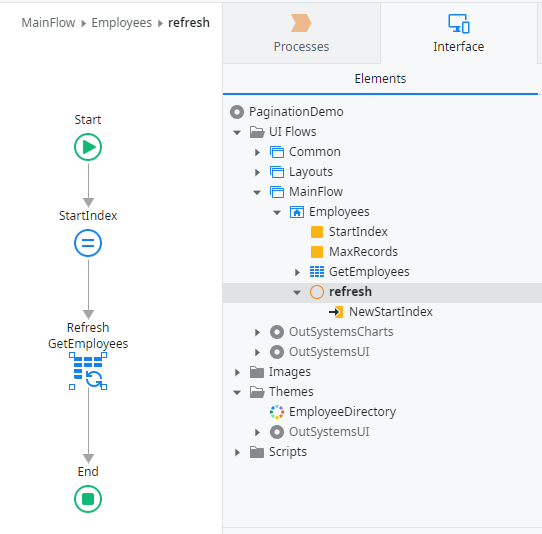Click the Processes tab arrow icon

[301, 23]
